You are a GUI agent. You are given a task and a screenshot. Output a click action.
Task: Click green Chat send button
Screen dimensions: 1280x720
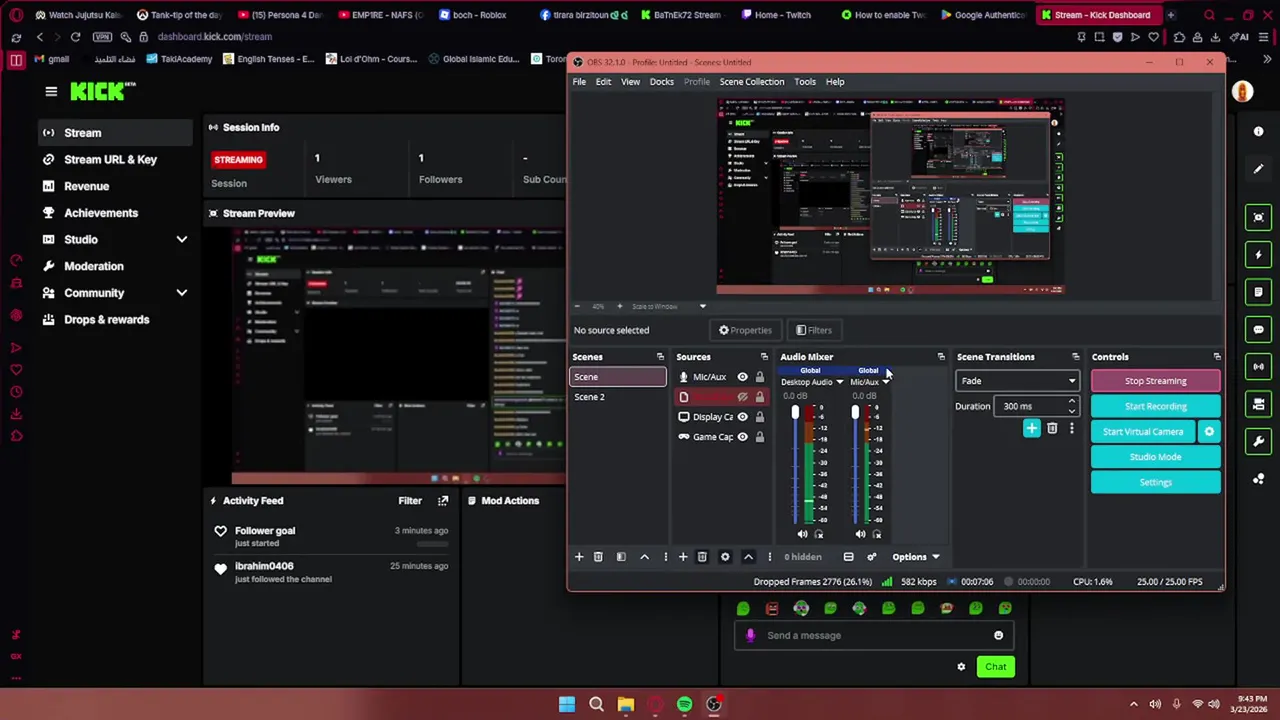pyautogui.click(x=995, y=667)
